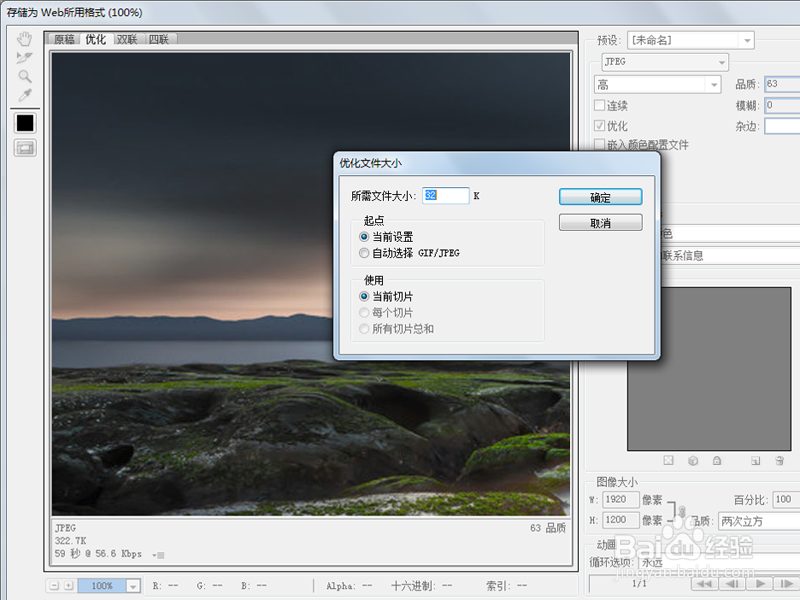Click the zoom out minus button
800x600 pixels.
point(54,586)
